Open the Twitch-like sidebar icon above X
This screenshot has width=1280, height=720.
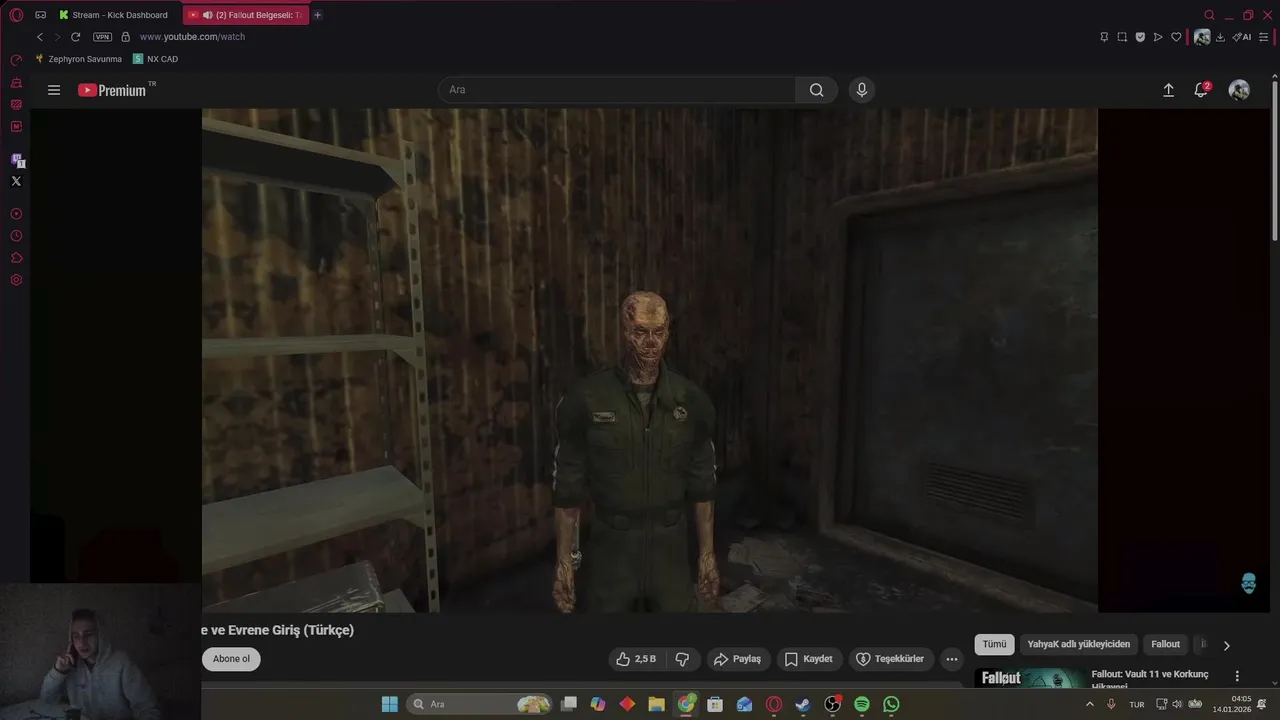pyautogui.click(x=16, y=160)
